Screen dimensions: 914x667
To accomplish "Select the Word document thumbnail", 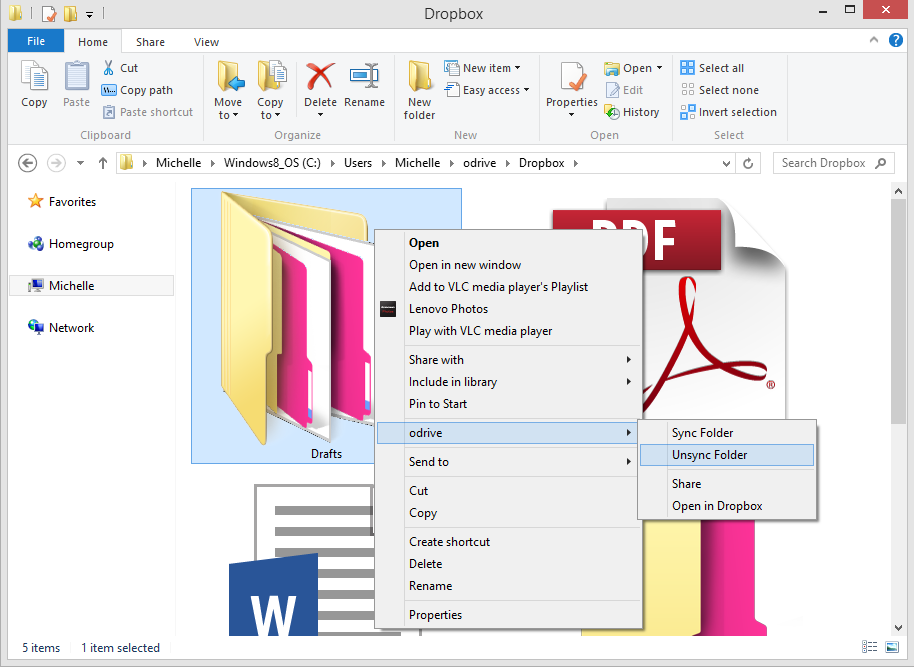I will (x=301, y=560).
